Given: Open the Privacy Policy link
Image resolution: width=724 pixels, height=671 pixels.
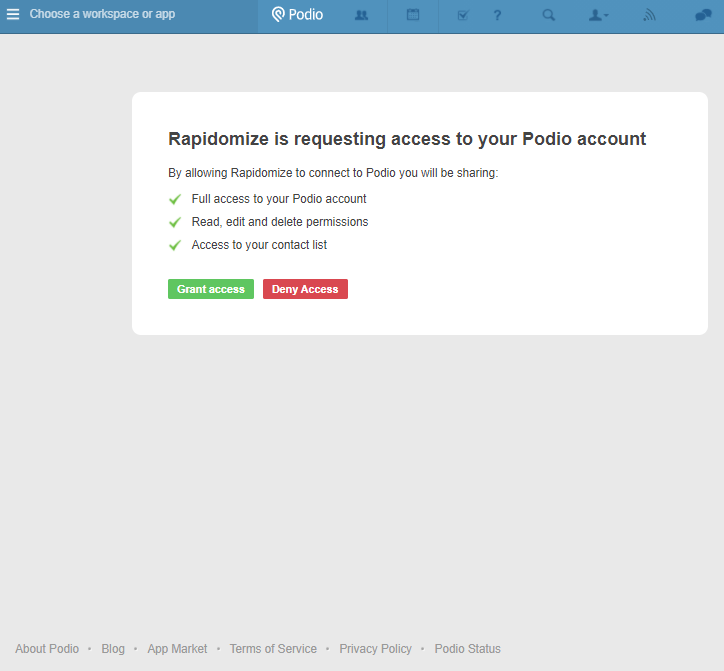Looking at the screenshot, I should 375,649.
